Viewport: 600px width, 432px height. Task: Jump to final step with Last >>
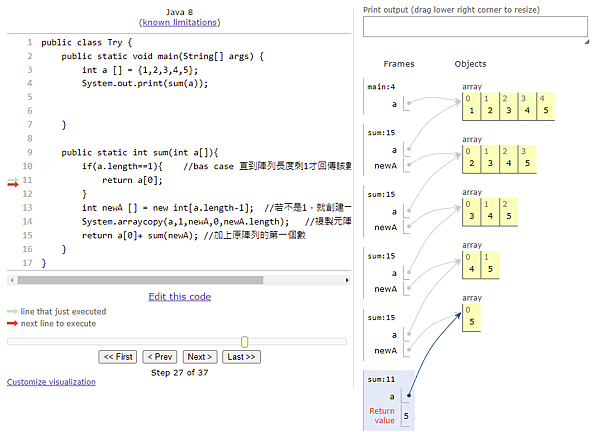pyautogui.click(x=241, y=357)
